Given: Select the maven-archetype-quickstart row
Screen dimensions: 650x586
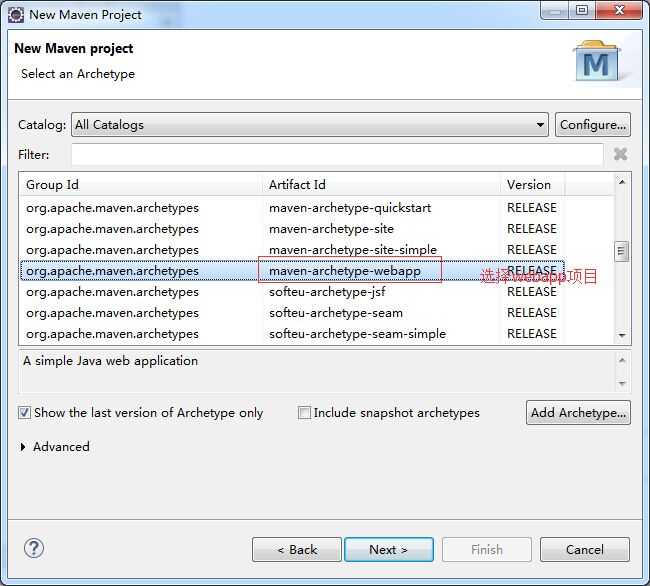Looking at the screenshot, I should coord(292,208).
